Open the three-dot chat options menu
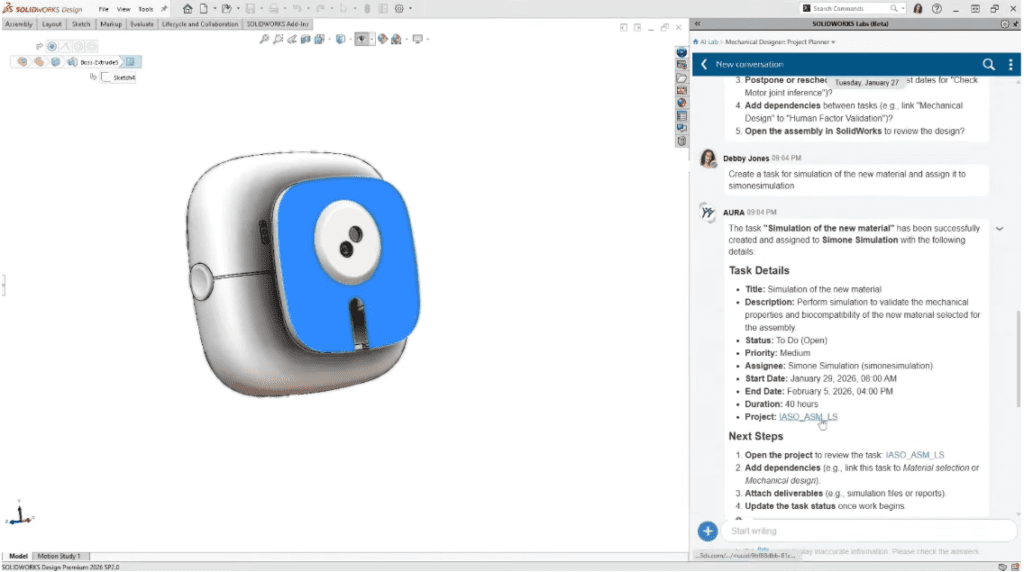The width and height of the screenshot is (1024, 572). tap(1011, 64)
